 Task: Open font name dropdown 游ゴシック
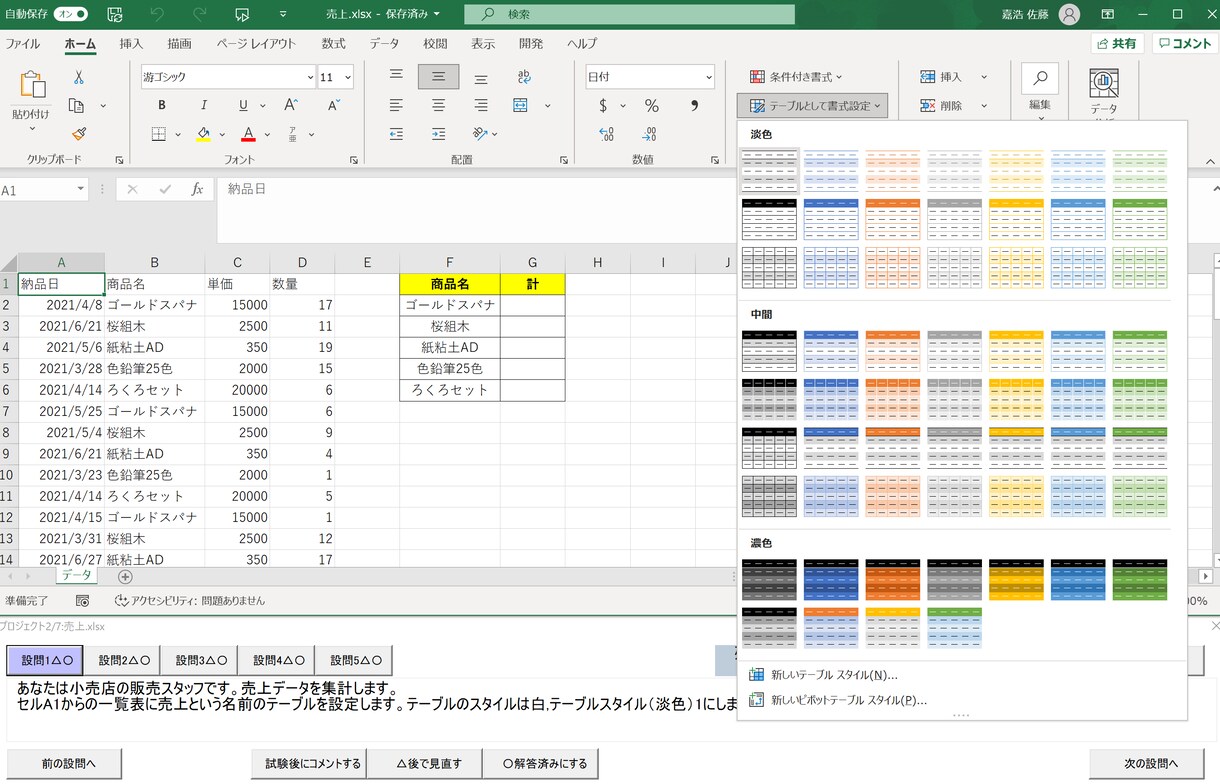[310, 77]
